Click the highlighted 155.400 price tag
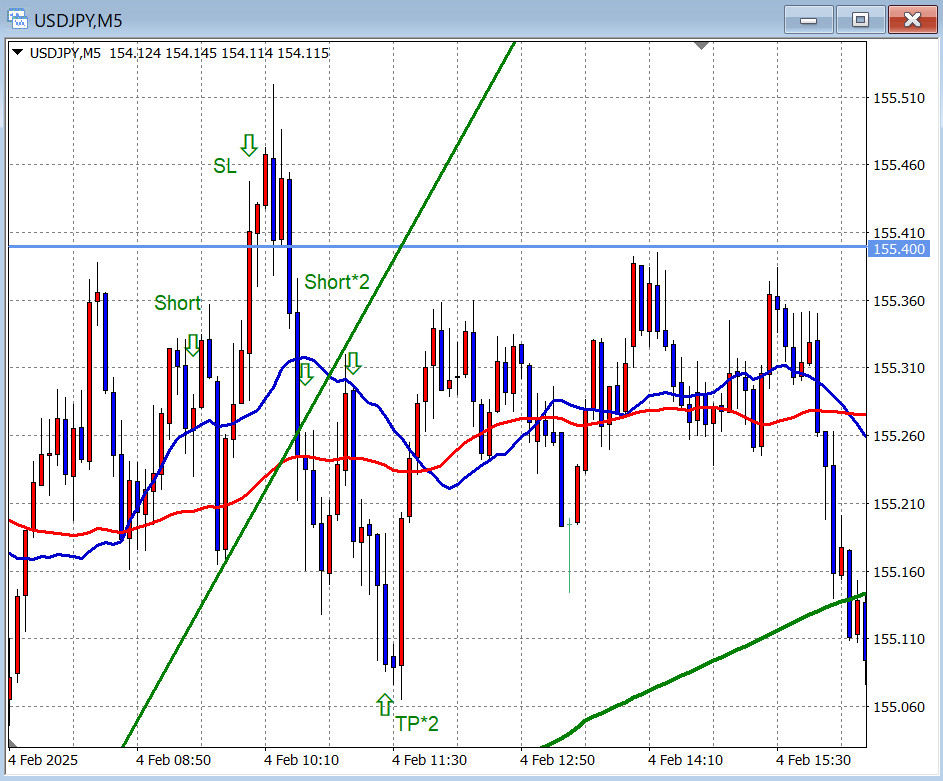The height and width of the screenshot is (781, 943). pyautogui.click(x=900, y=248)
